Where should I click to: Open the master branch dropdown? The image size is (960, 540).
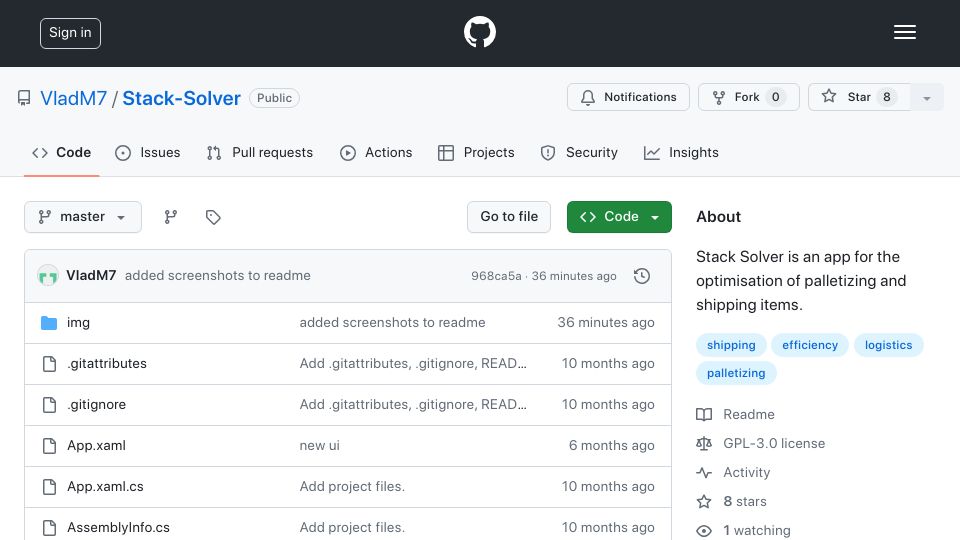83,217
